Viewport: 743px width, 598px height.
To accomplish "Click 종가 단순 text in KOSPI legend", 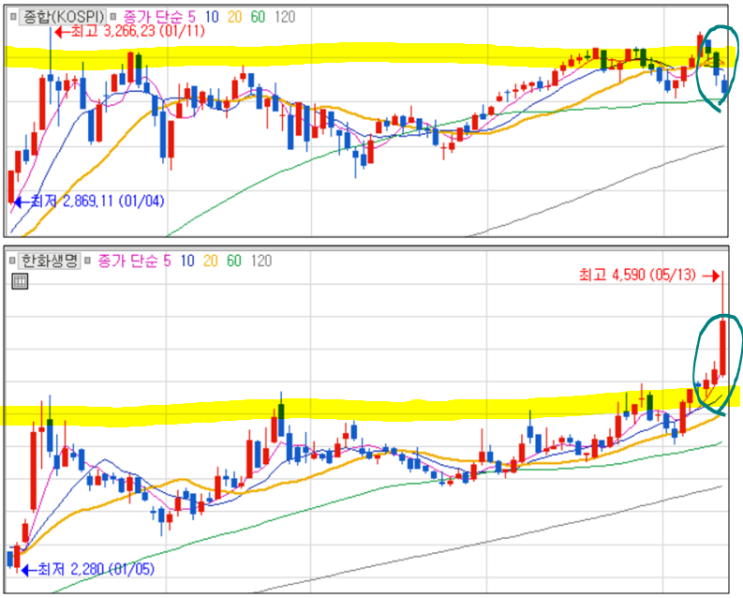I will pos(153,17).
